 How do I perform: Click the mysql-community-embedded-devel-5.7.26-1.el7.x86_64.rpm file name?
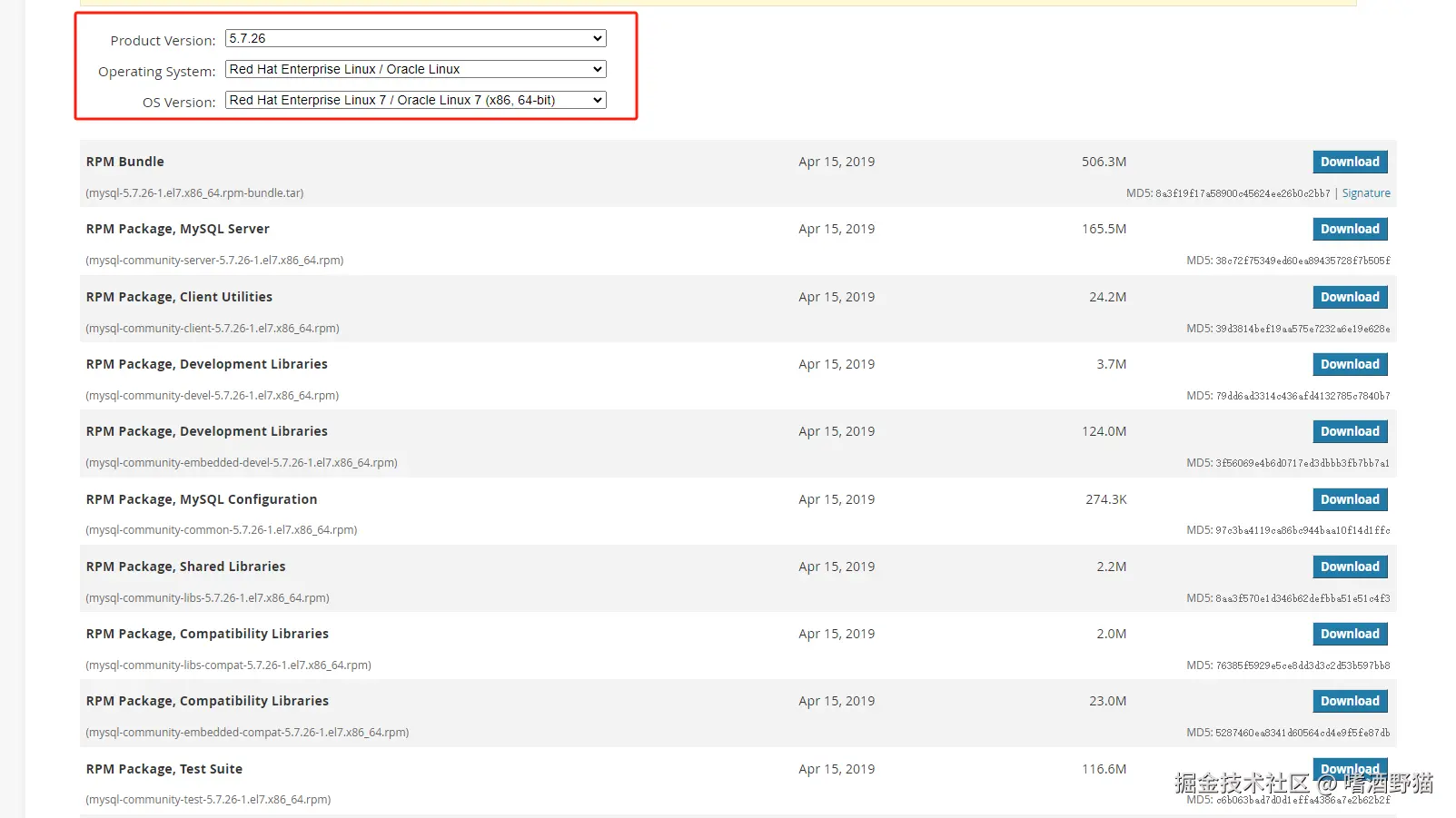click(242, 463)
